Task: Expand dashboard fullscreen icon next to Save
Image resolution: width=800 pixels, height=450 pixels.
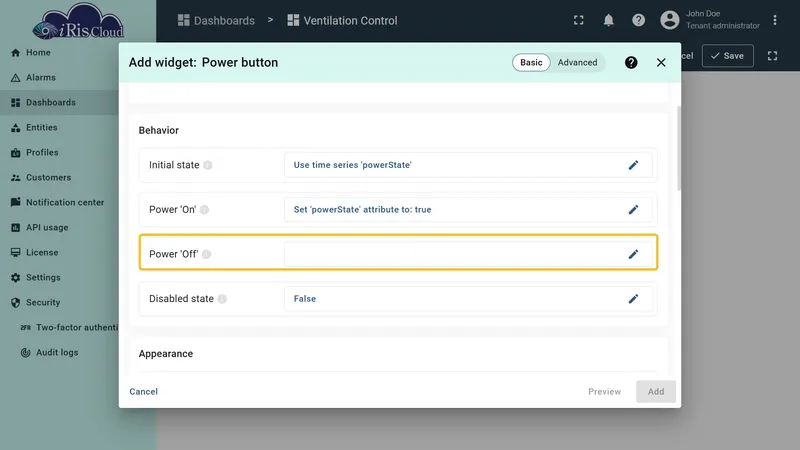Action: (772, 56)
